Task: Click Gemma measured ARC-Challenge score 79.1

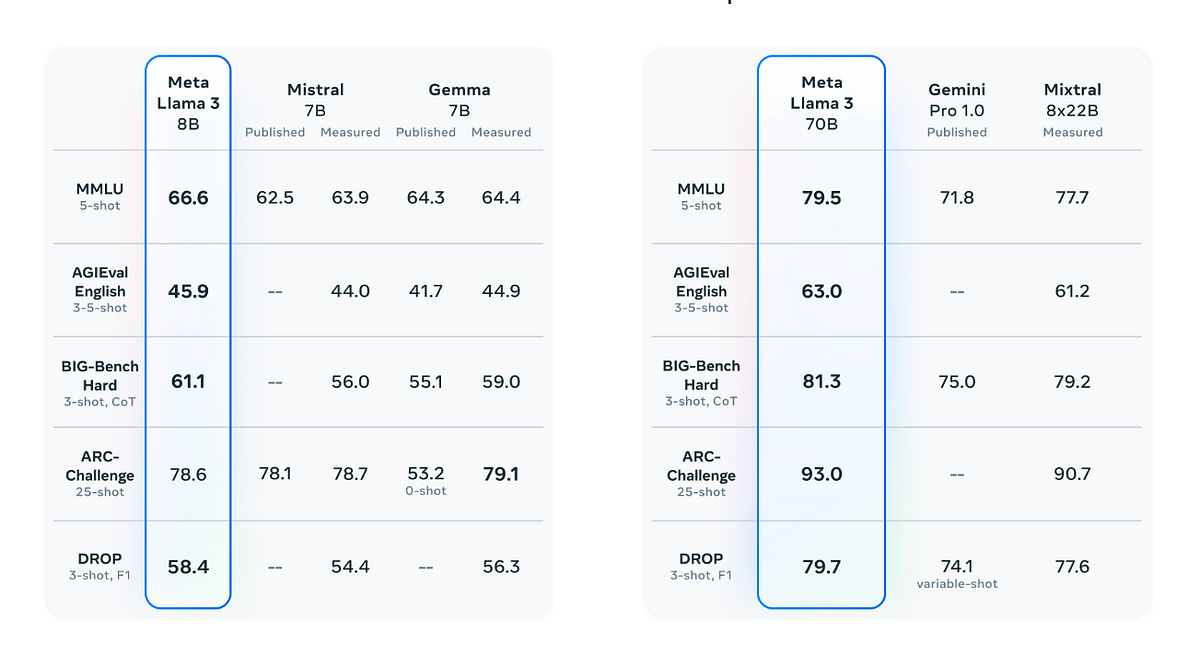Action: [501, 474]
